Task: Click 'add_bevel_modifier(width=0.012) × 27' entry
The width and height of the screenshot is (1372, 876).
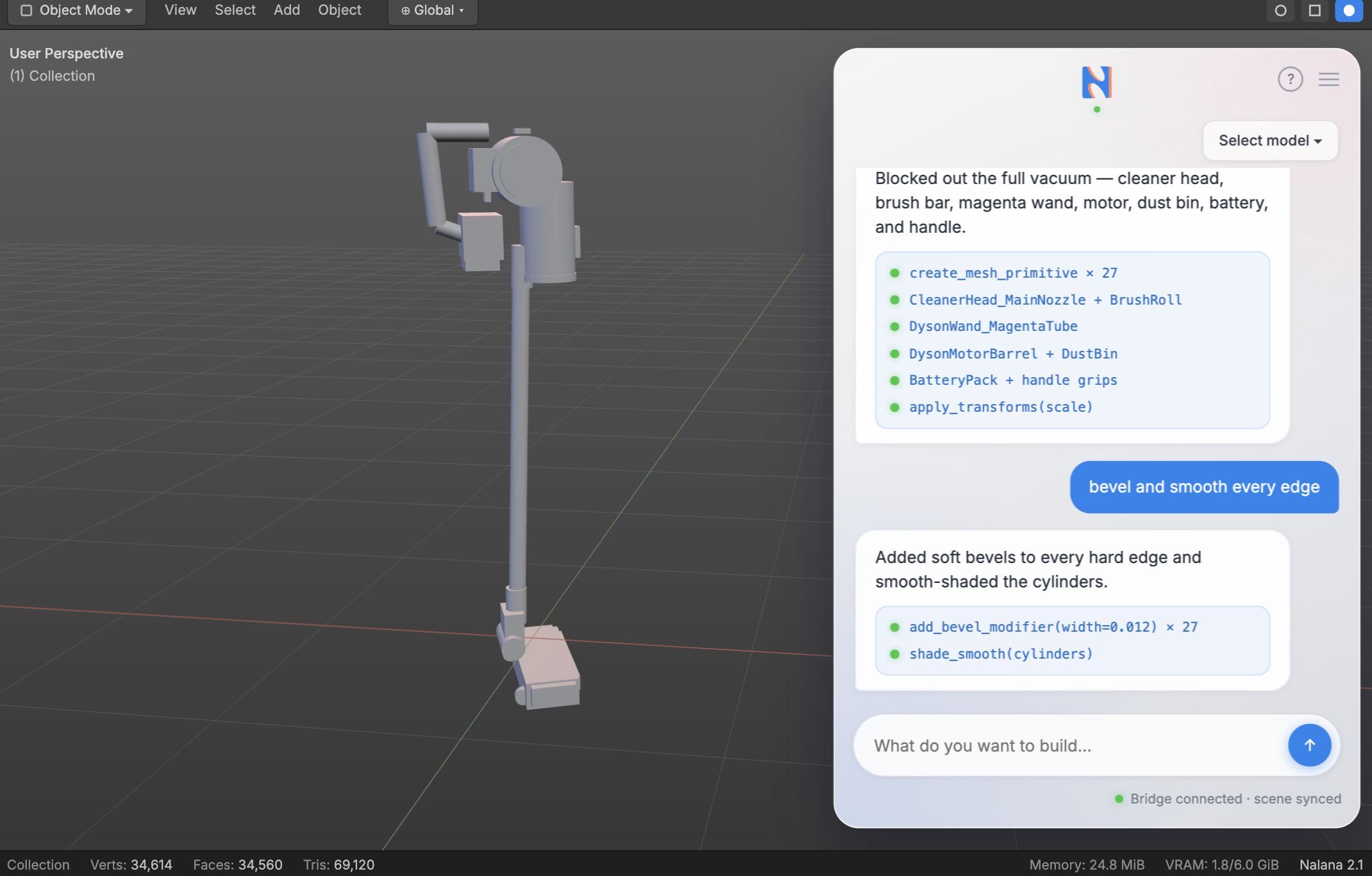Action: (x=1053, y=627)
